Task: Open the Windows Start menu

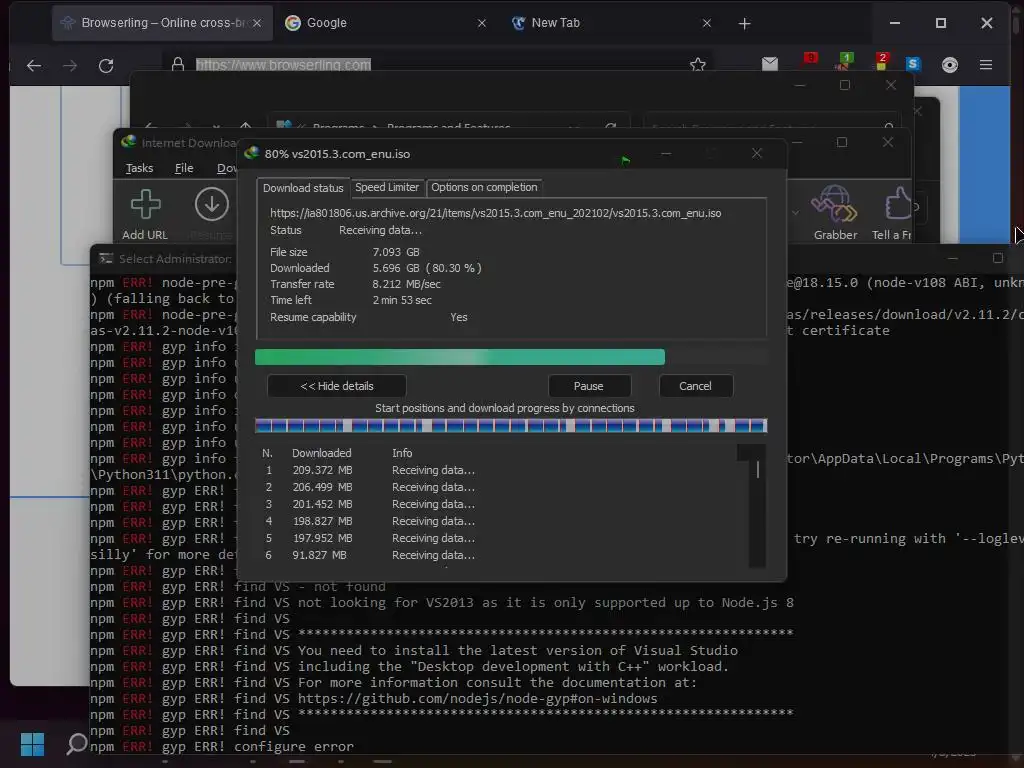Action: [x=32, y=744]
